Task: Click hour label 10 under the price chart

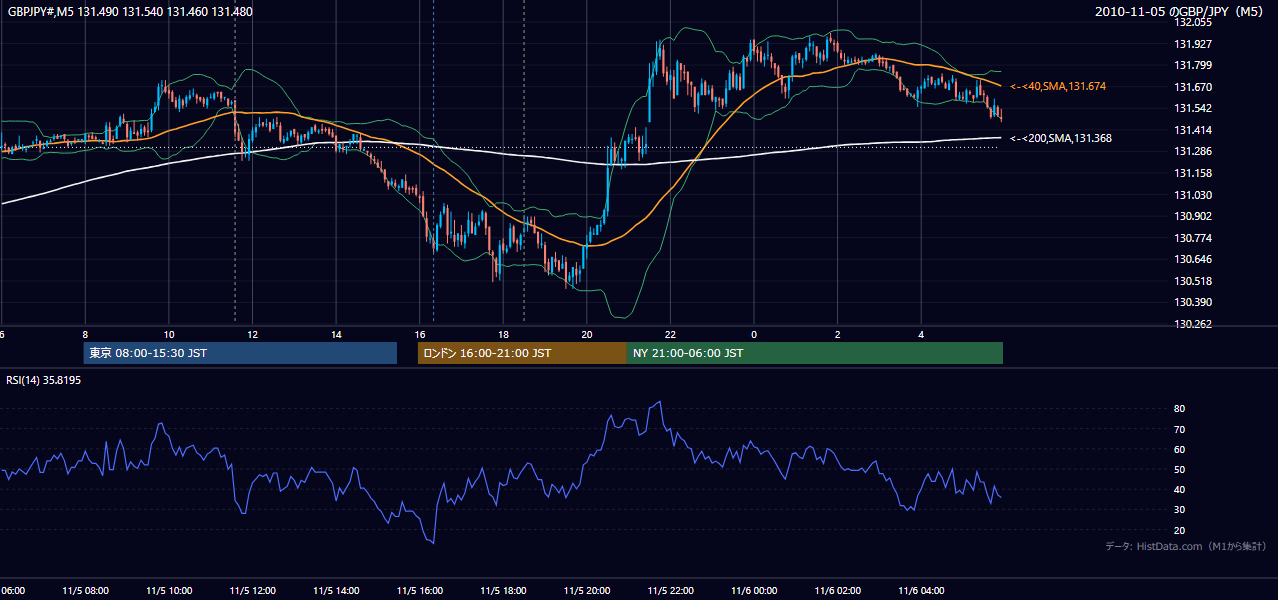Action: click(x=169, y=334)
